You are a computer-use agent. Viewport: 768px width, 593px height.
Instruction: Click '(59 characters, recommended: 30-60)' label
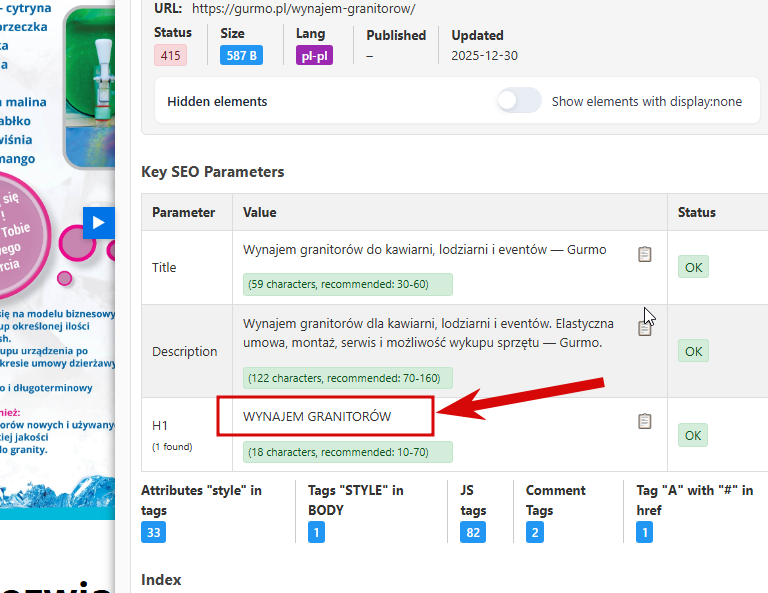click(348, 285)
